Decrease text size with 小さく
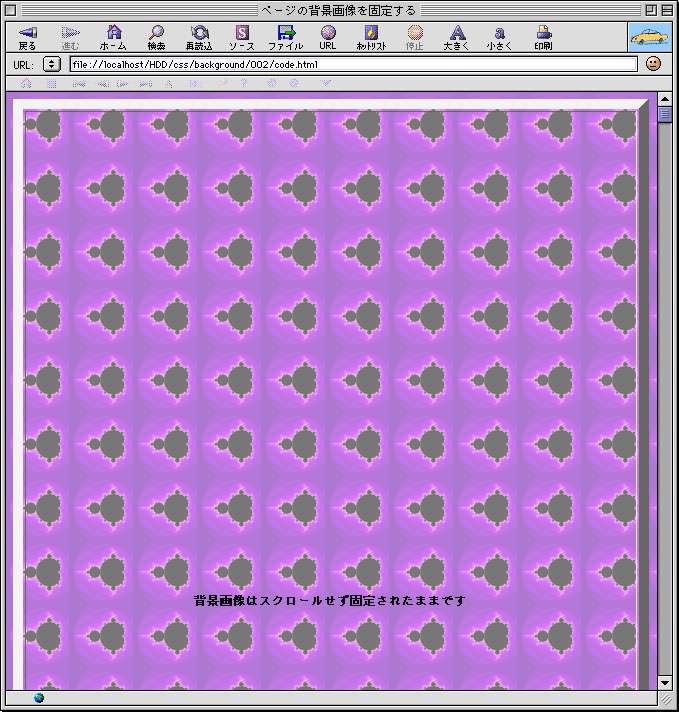679x712 pixels. point(499,34)
